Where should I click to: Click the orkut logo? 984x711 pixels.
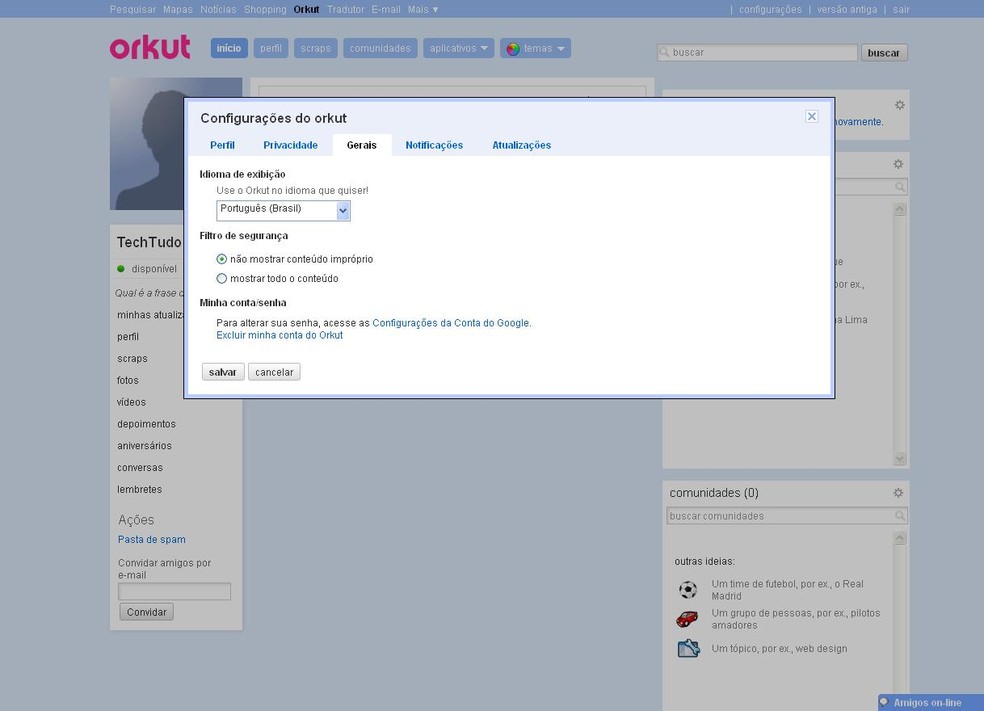(x=149, y=46)
